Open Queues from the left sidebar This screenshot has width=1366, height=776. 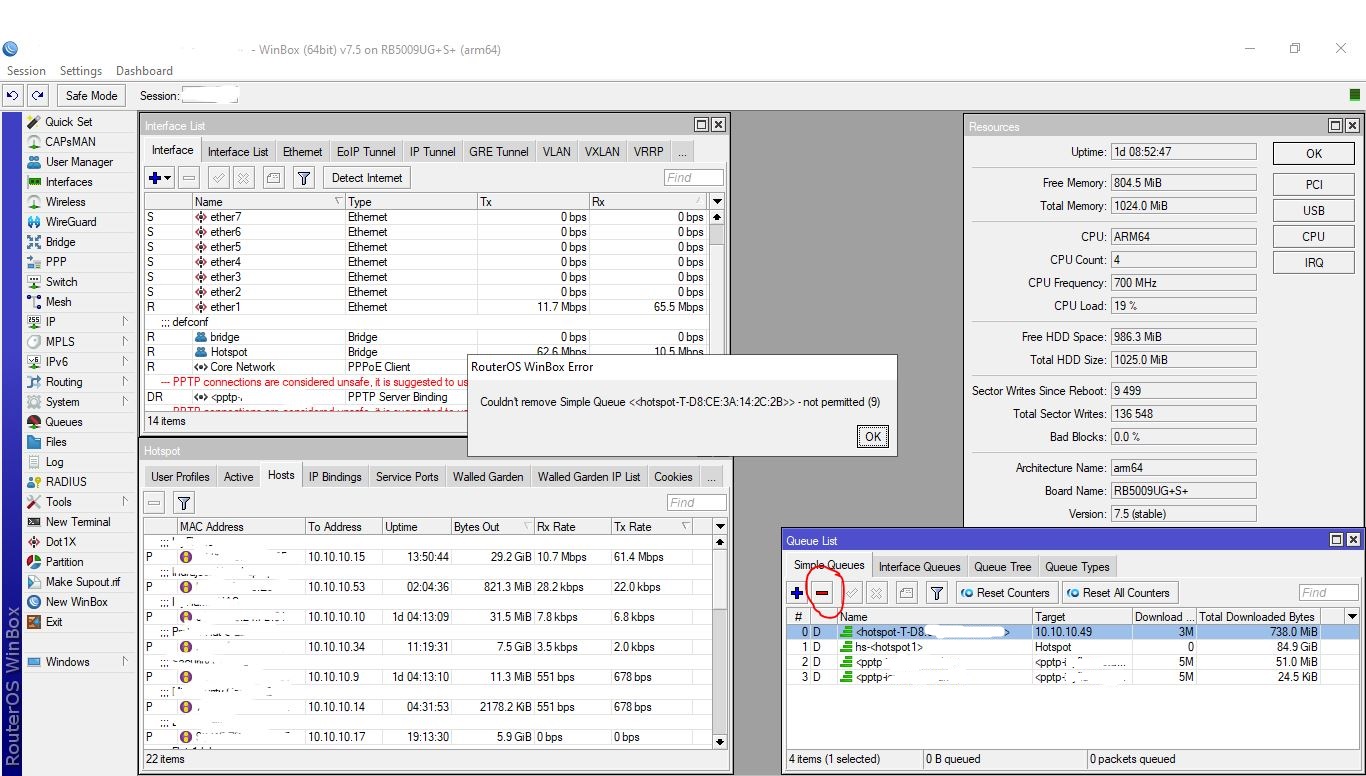click(x=63, y=422)
